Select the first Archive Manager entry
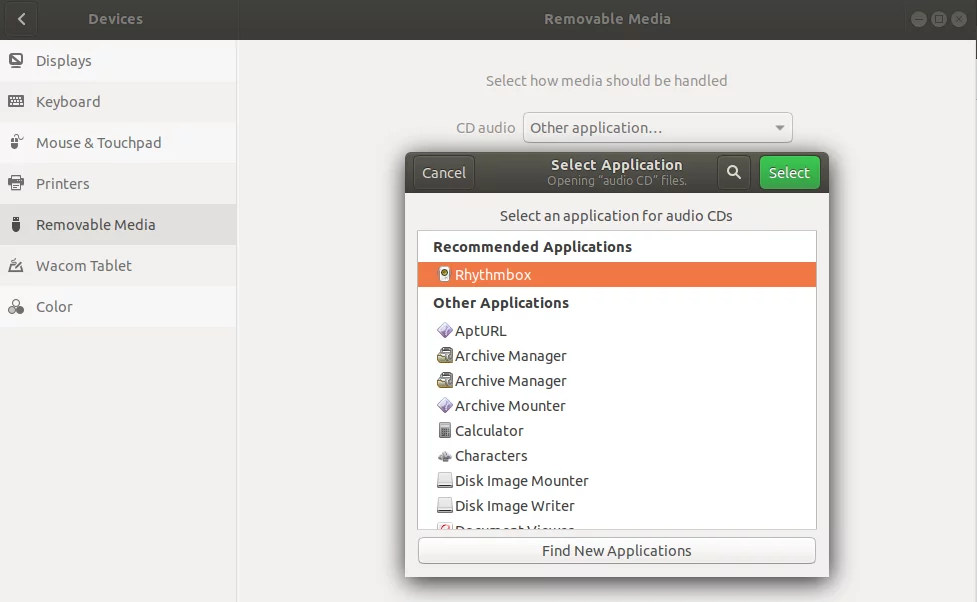Screen dimensions: 977x602 click(510, 356)
